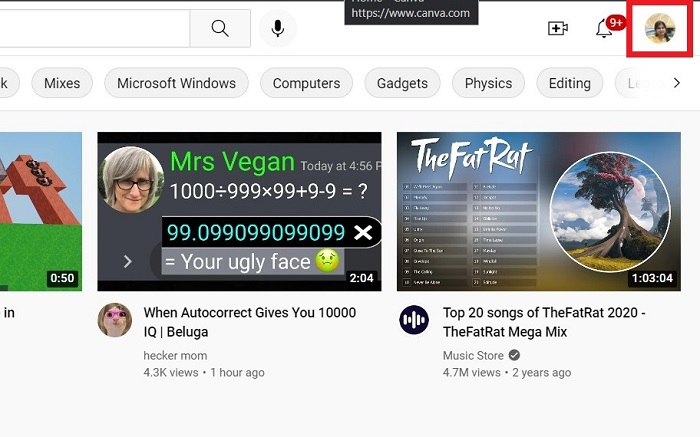Open title 'Top 20 songs of TheFatRat 2020'
This screenshot has width=700, height=437.
(544, 322)
